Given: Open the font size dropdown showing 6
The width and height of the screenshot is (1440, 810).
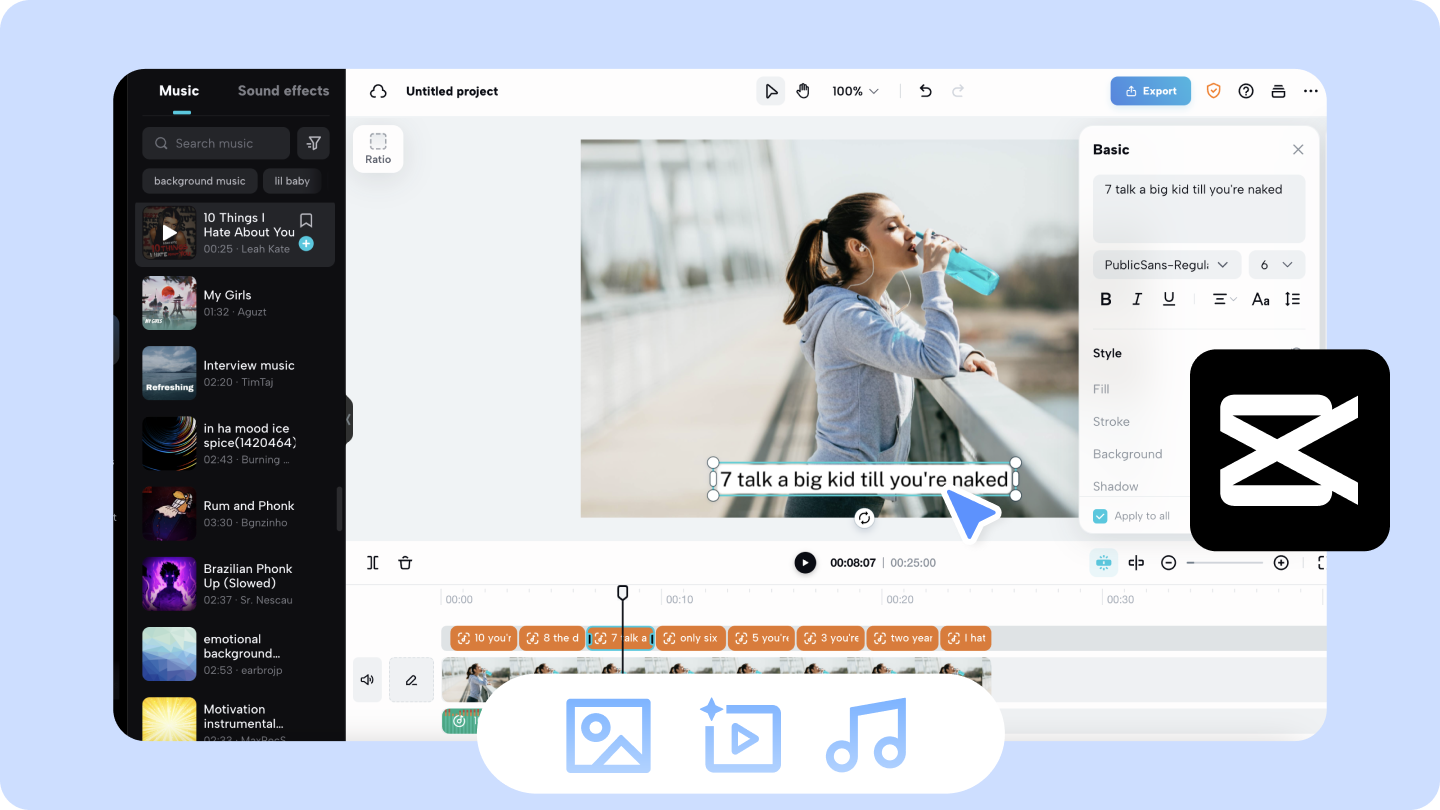Looking at the screenshot, I should click(1277, 265).
